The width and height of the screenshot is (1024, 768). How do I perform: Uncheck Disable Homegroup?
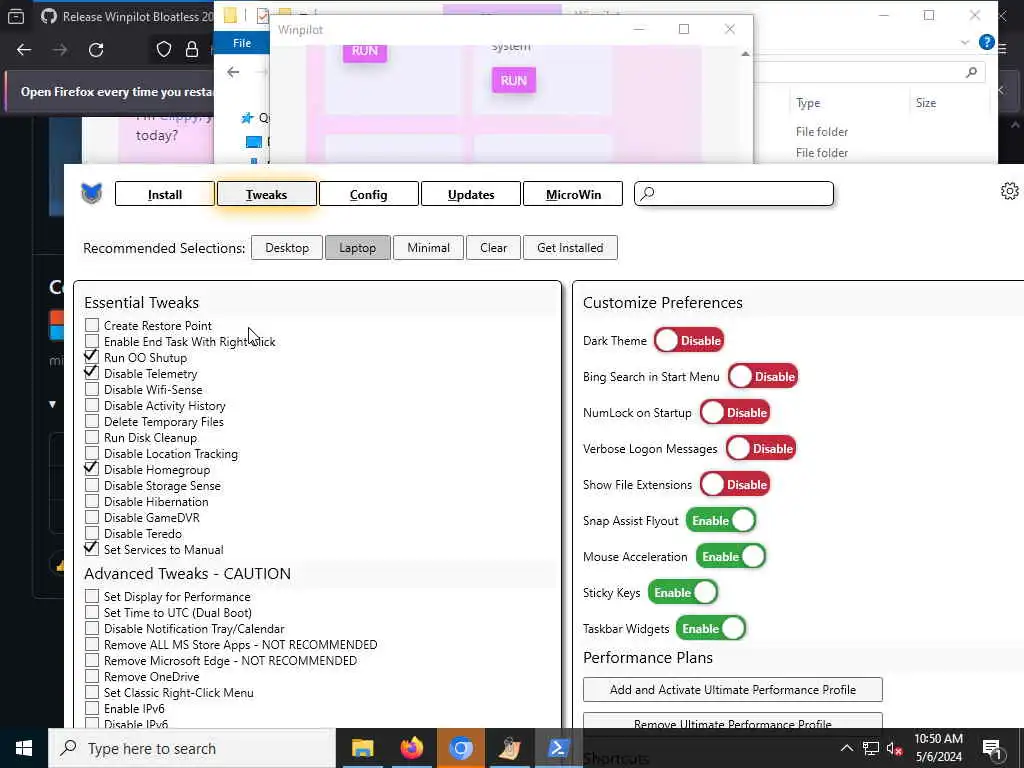[x=92, y=469]
